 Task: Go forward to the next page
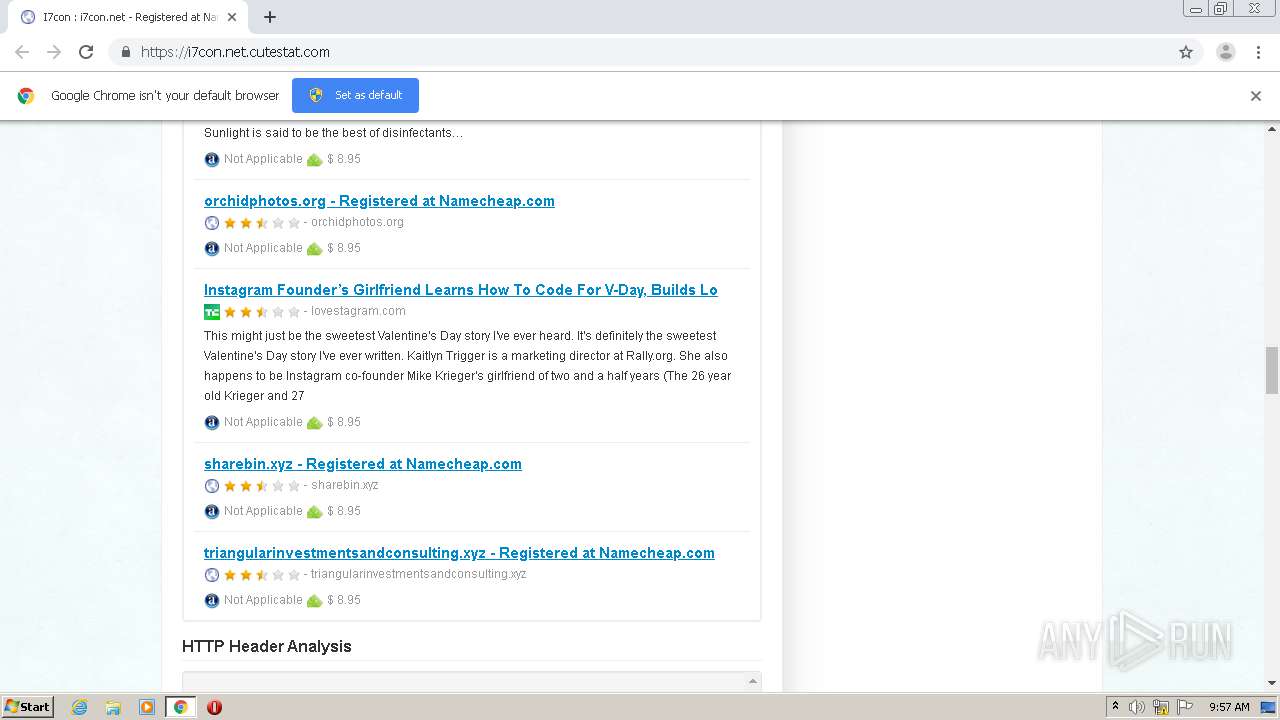point(54,52)
